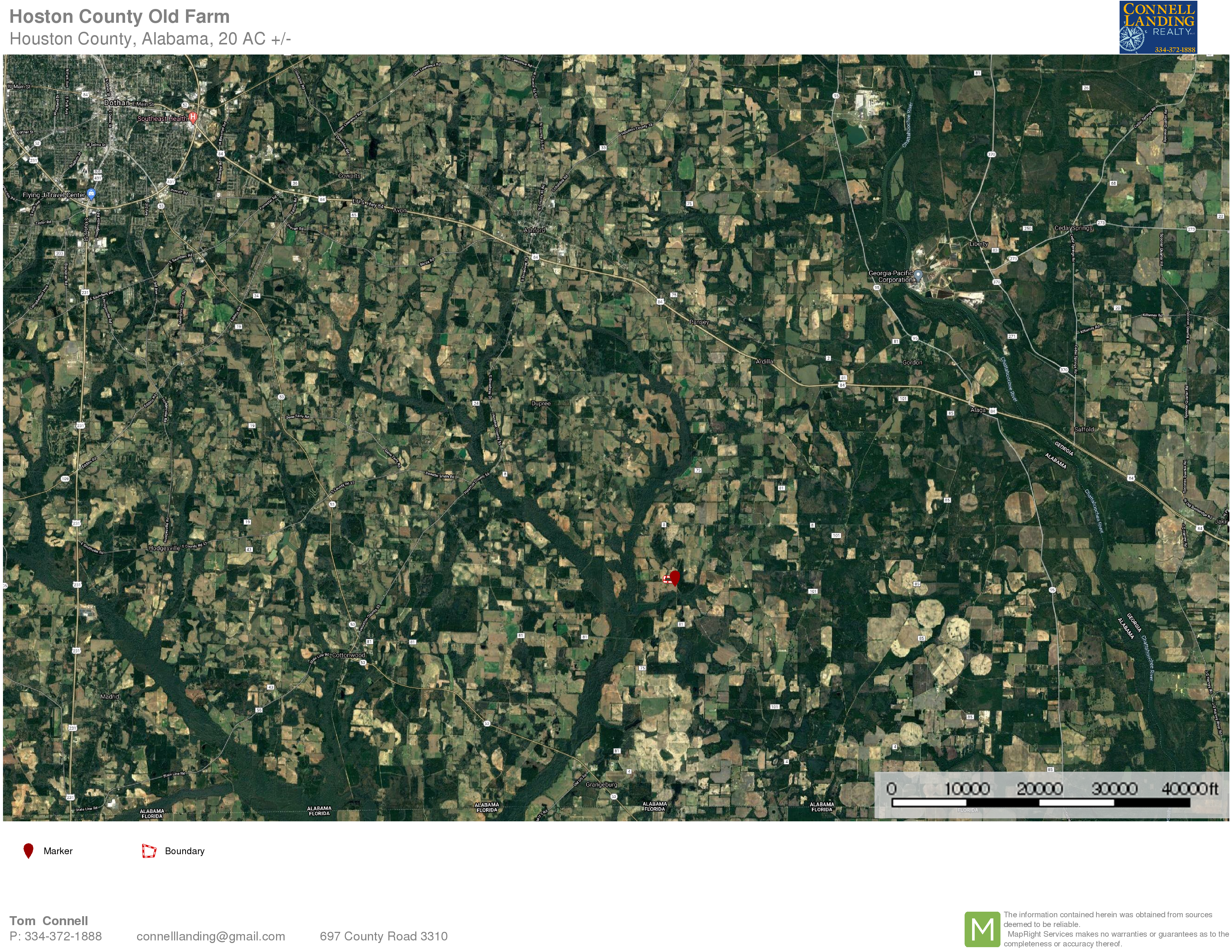The height and width of the screenshot is (952, 1232).
Task: Click the Pansey town label
Action: pos(699,322)
